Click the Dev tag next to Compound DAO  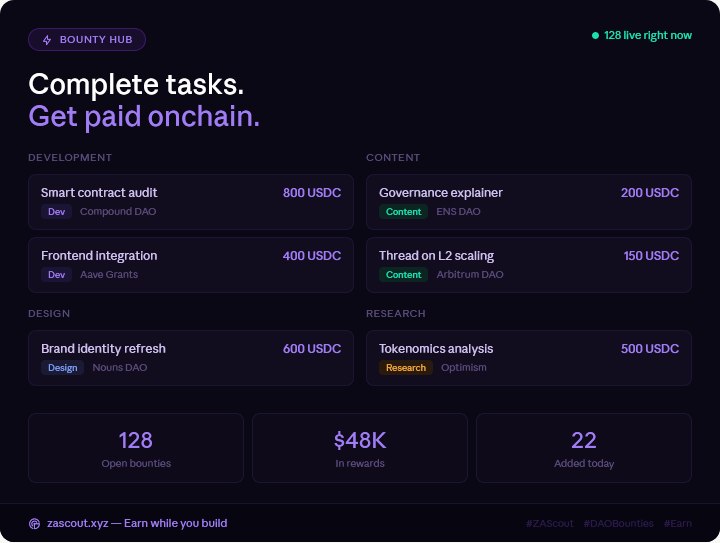click(56, 212)
